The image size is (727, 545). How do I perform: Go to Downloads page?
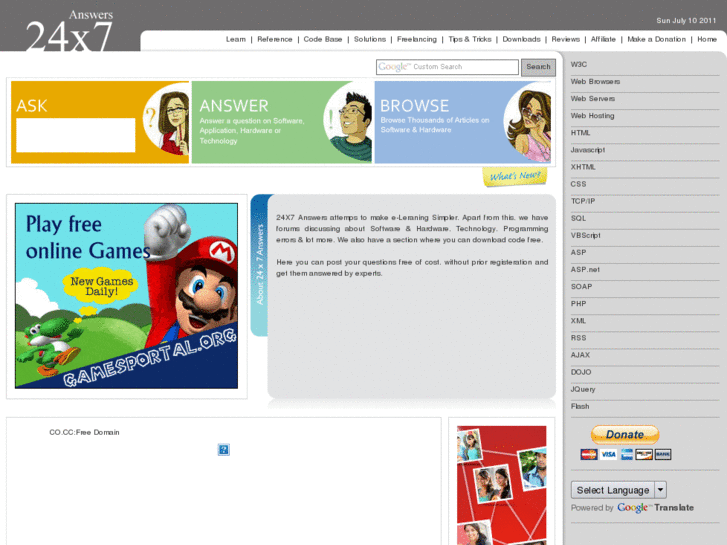click(x=521, y=39)
